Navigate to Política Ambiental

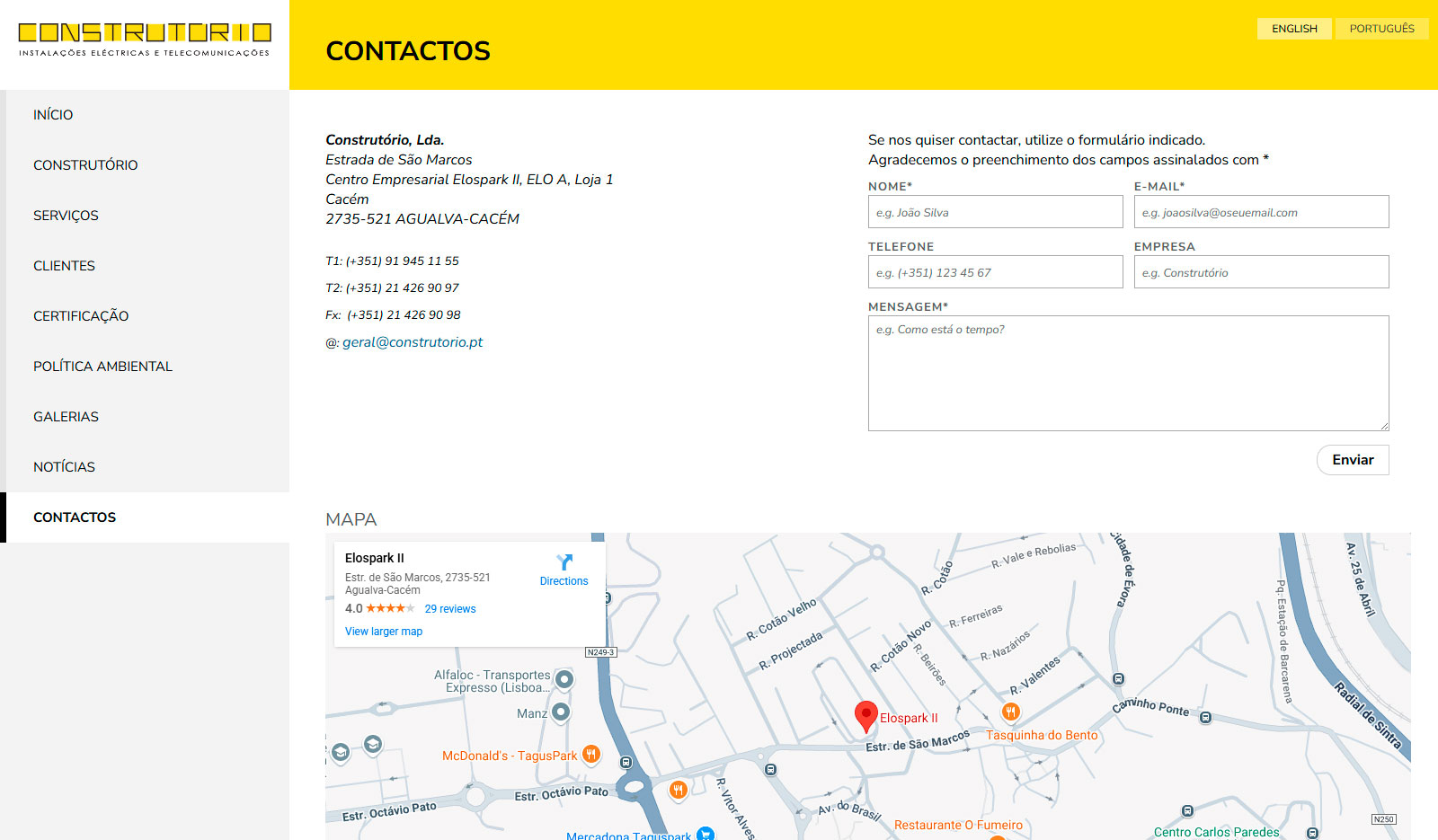tap(102, 367)
